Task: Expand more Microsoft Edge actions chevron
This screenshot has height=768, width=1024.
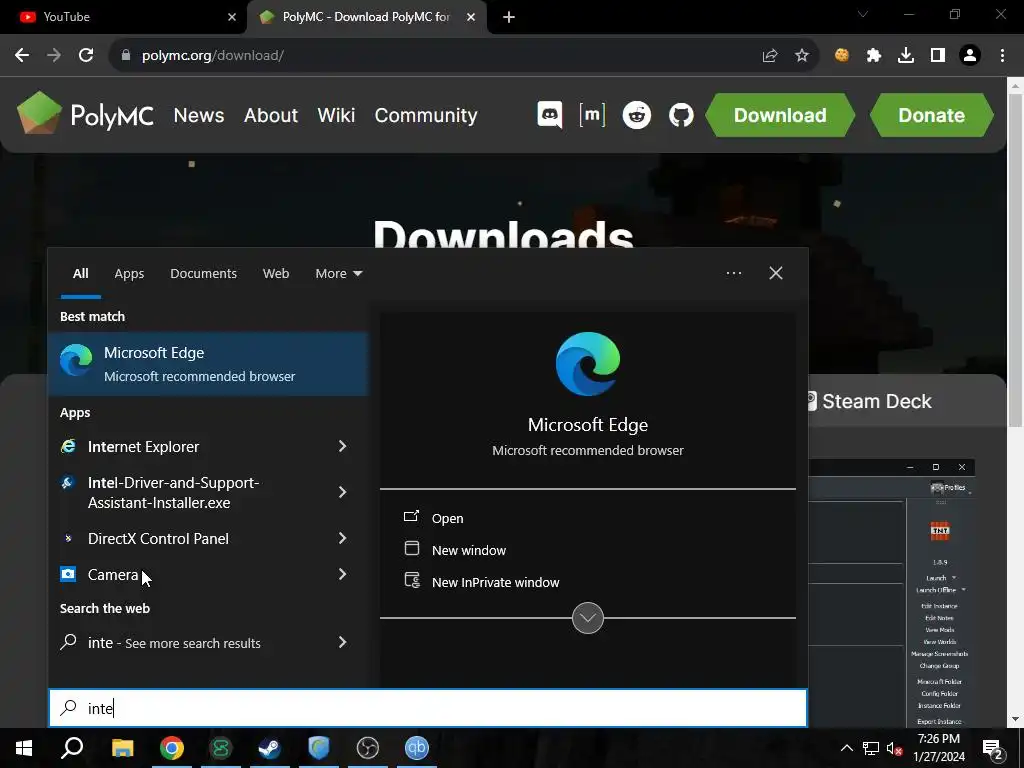Action: click(588, 618)
